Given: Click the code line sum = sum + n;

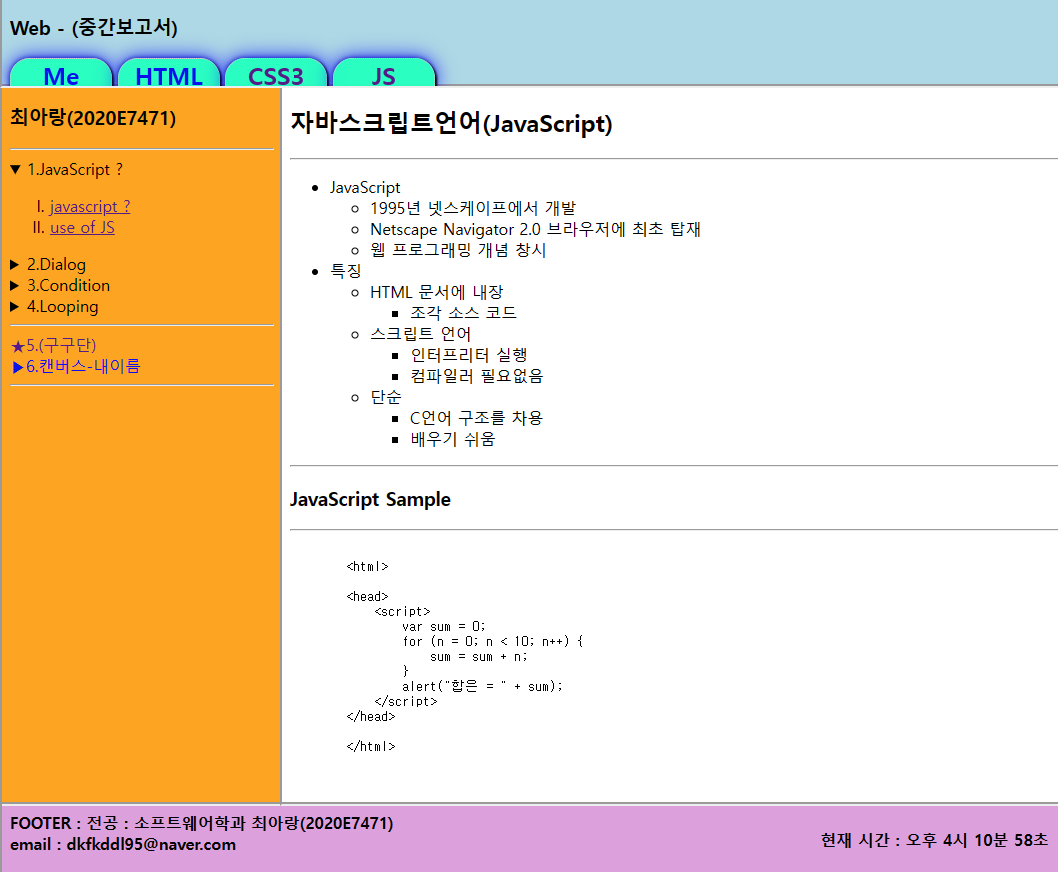Looking at the screenshot, I should click(x=478, y=657).
